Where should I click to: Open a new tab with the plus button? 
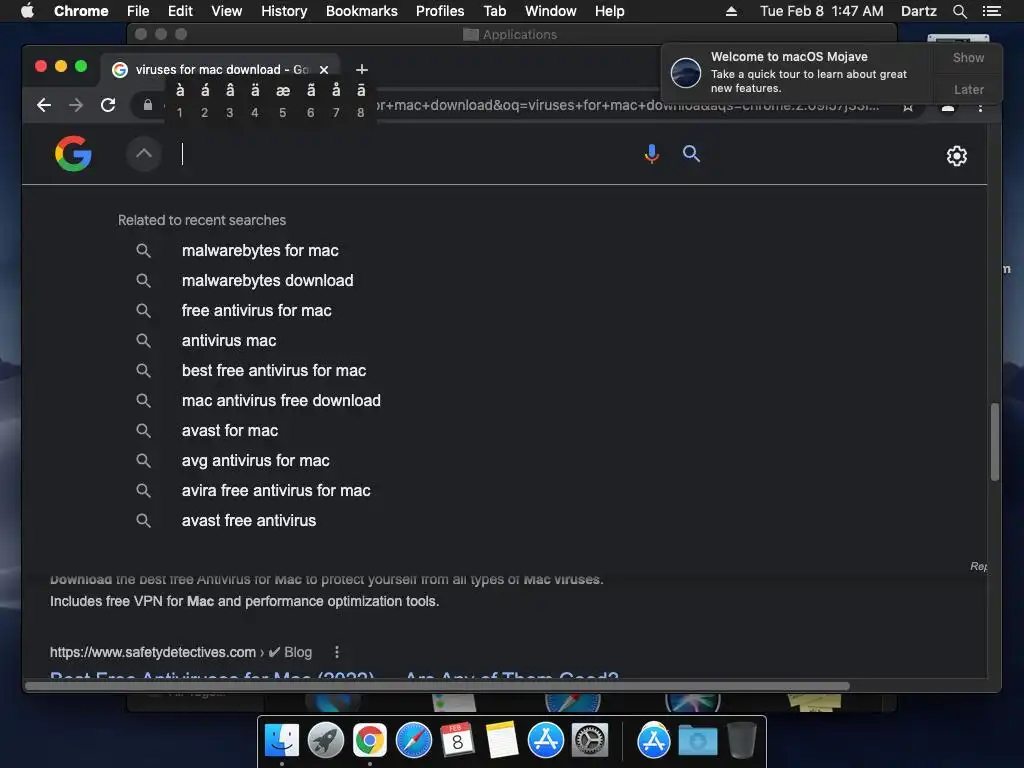tap(361, 69)
